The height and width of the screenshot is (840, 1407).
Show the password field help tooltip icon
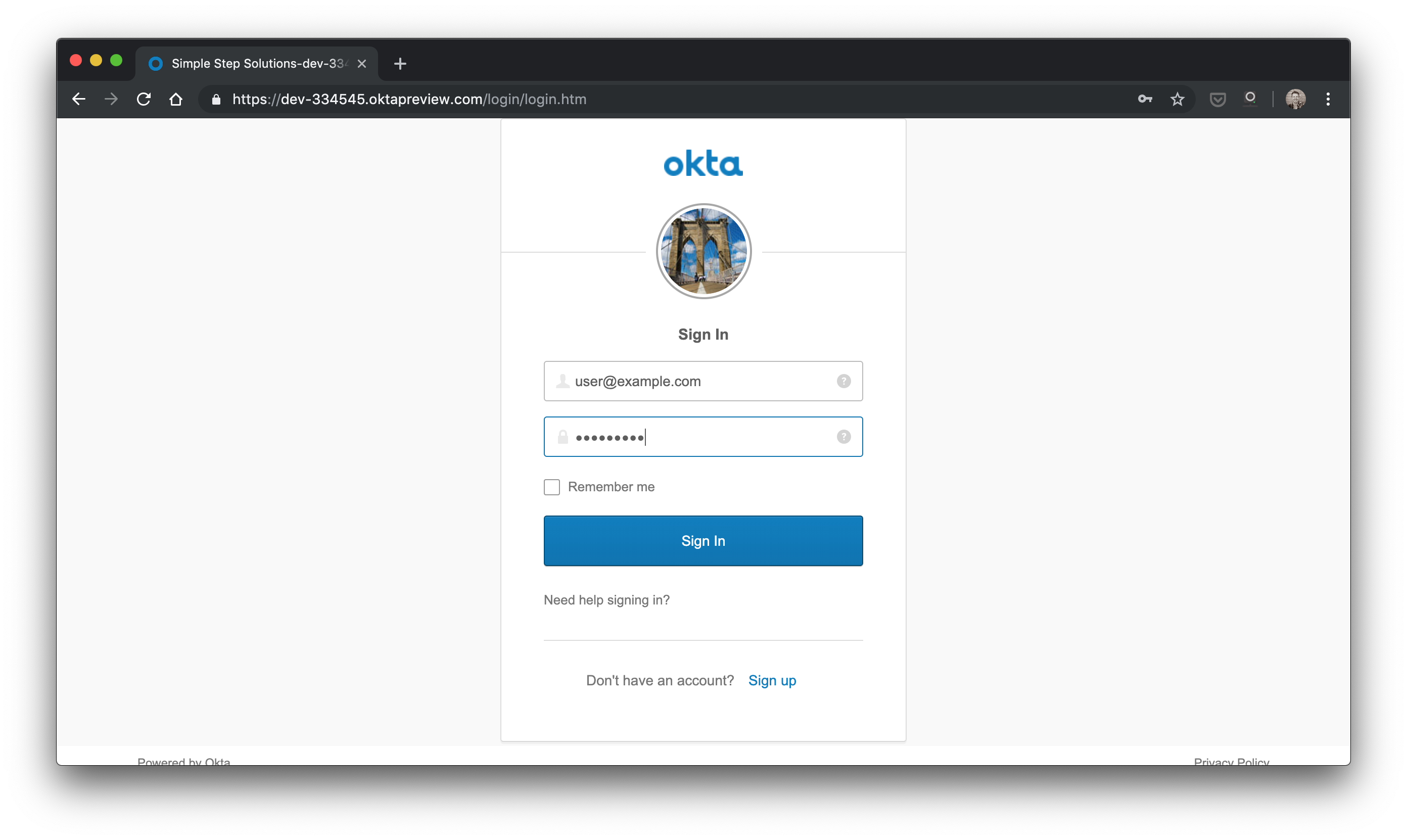click(x=843, y=436)
